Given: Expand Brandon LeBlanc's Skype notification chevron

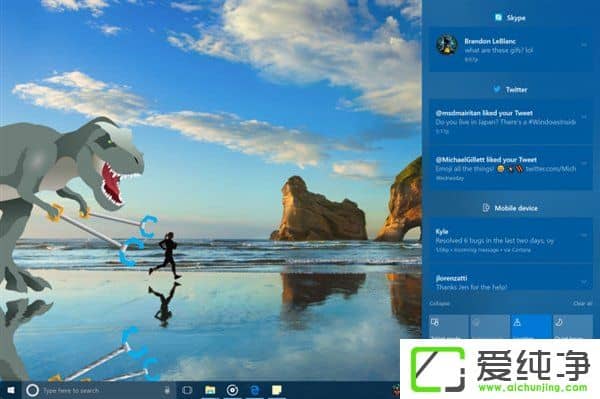Looking at the screenshot, I should [584, 45].
